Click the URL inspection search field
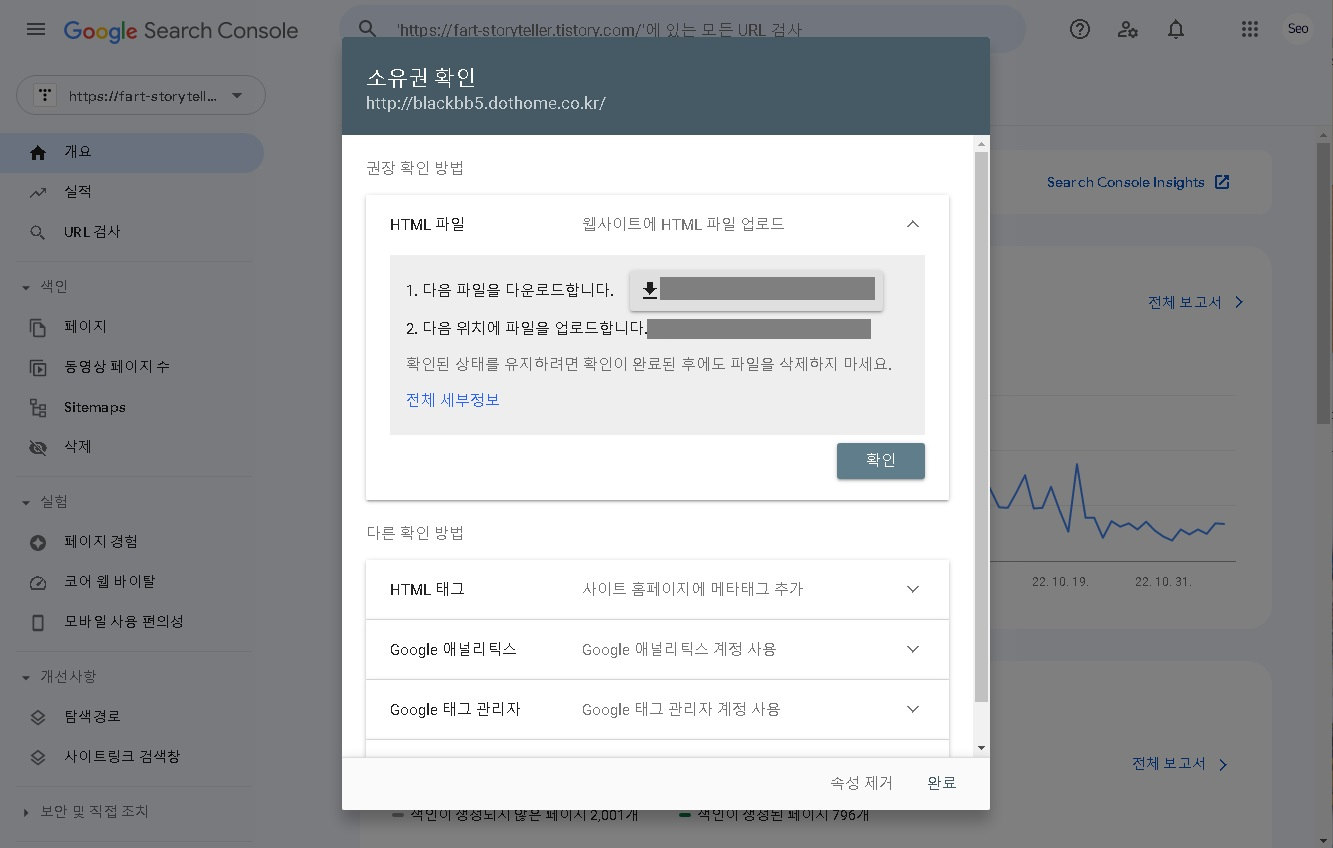This screenshot has width=1333, height=848. 683,29
